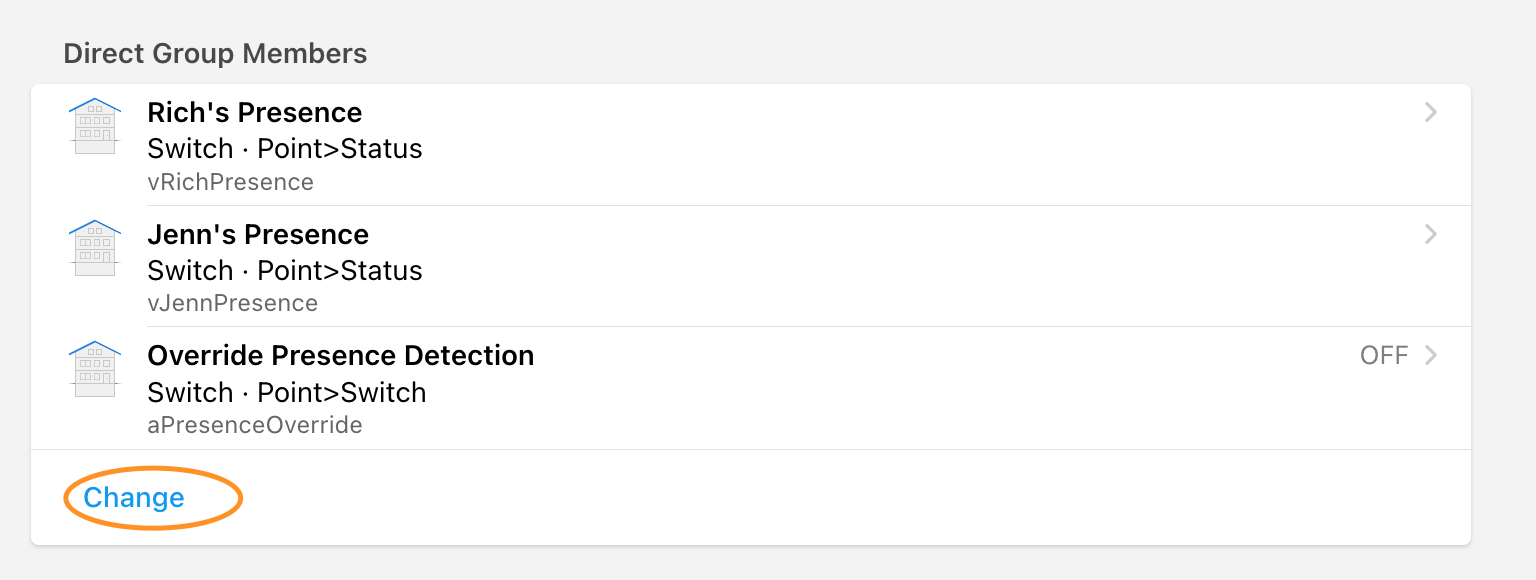Click the Change link
This screenshot has height=580, width=1536.
point(134,498)
